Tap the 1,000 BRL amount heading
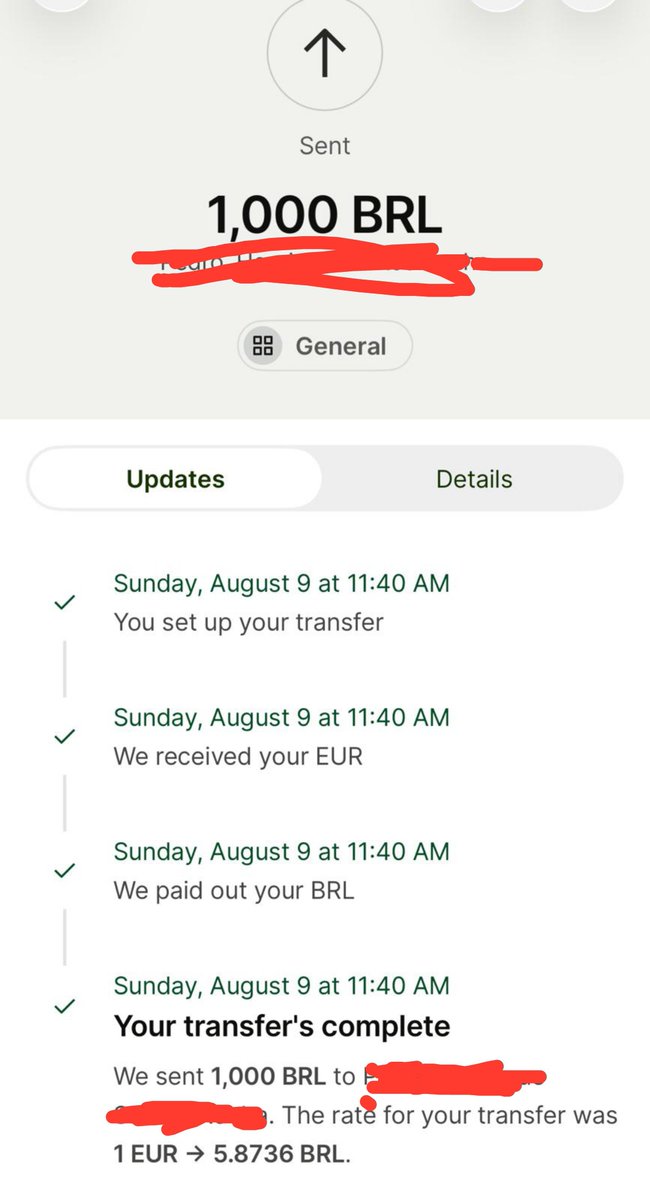Screen dimensions: 650x1200 click(324, 214)
